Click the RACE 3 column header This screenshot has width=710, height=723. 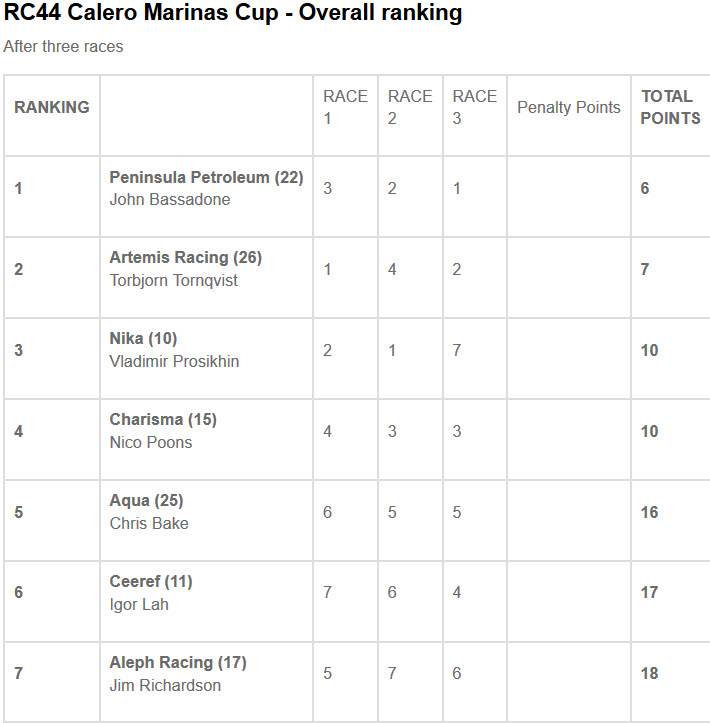474,107
